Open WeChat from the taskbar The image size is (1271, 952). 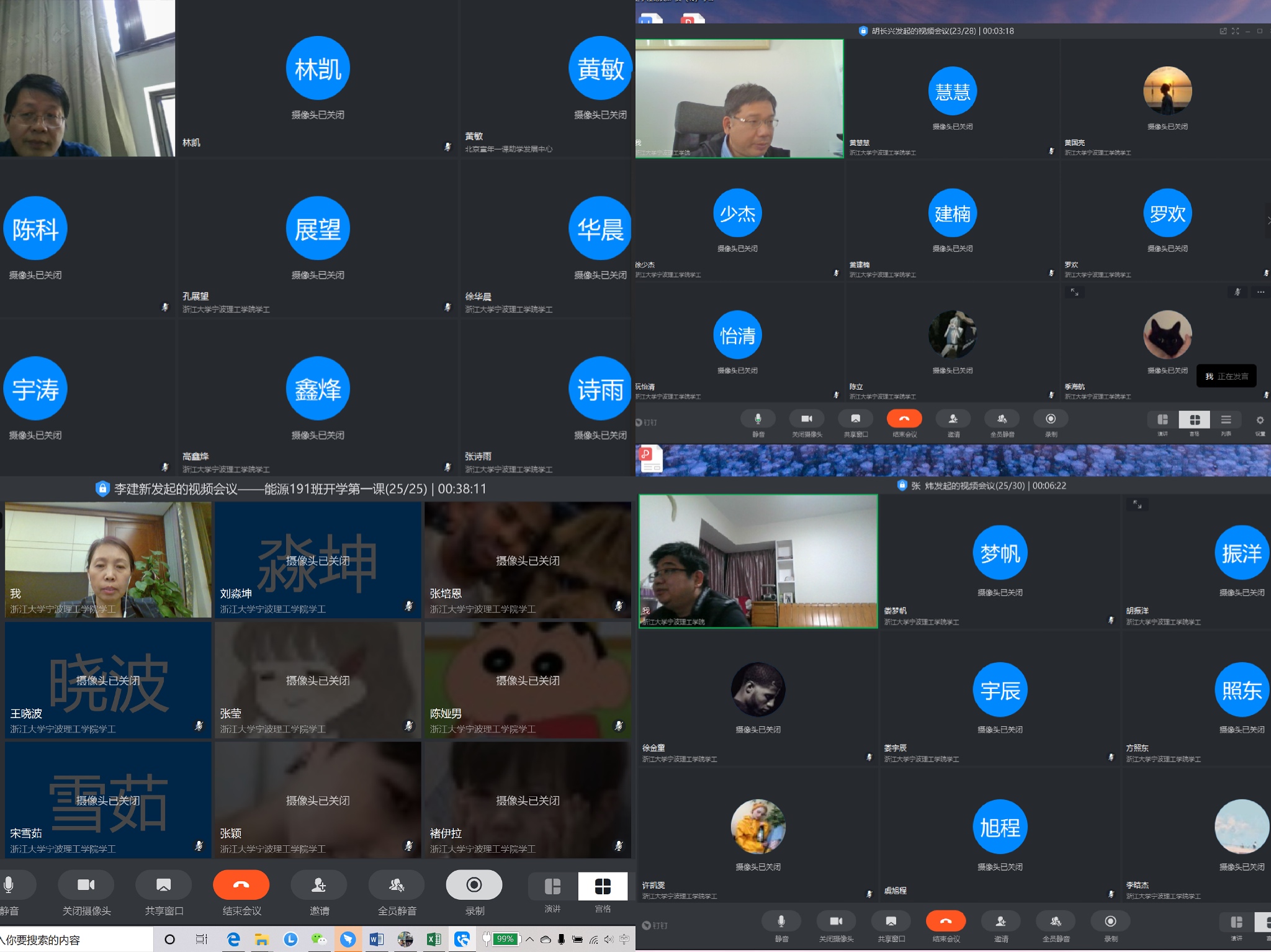tap(319, 939)
